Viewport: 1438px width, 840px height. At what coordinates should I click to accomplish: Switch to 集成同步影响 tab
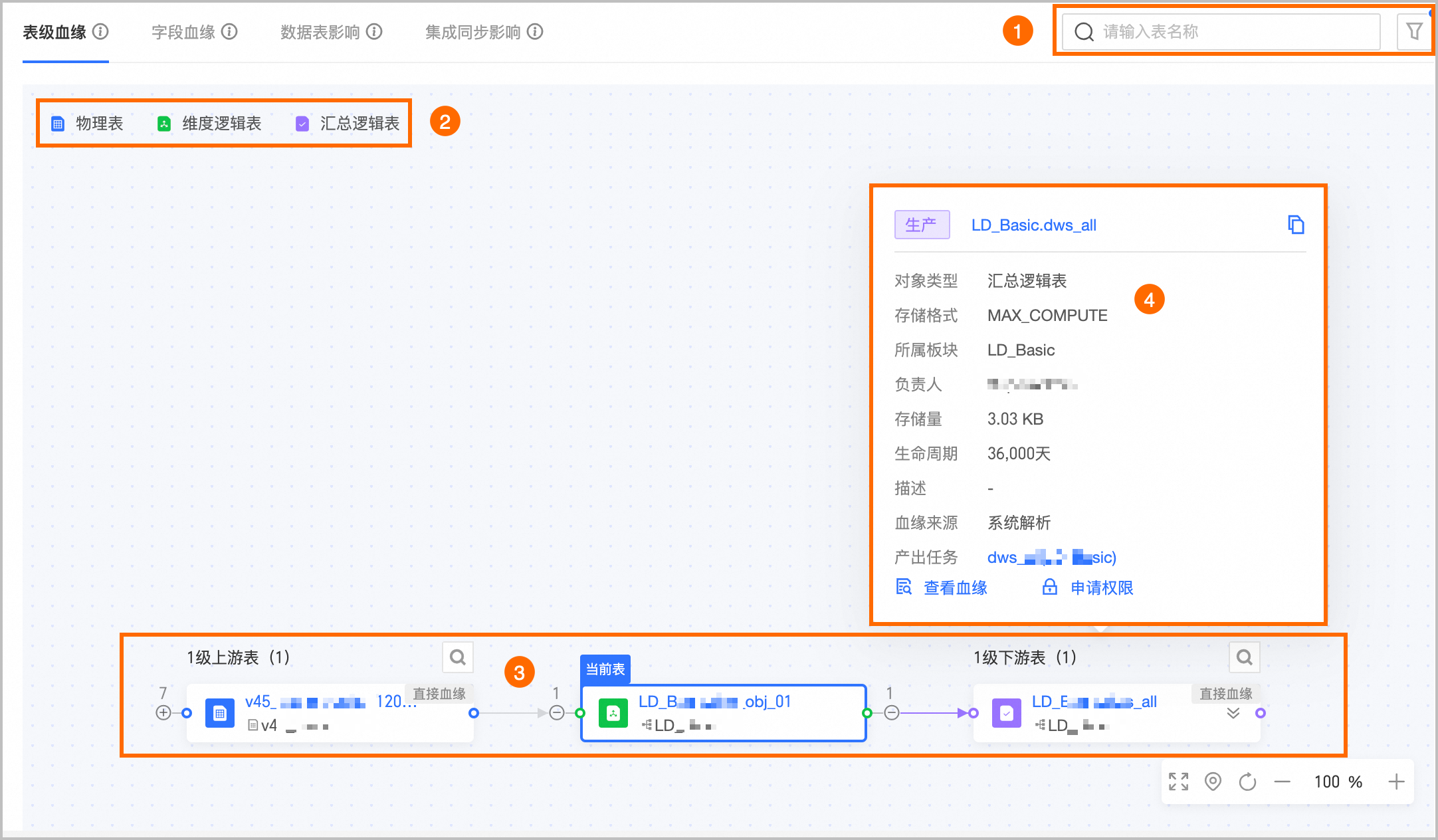coord(472,32)
